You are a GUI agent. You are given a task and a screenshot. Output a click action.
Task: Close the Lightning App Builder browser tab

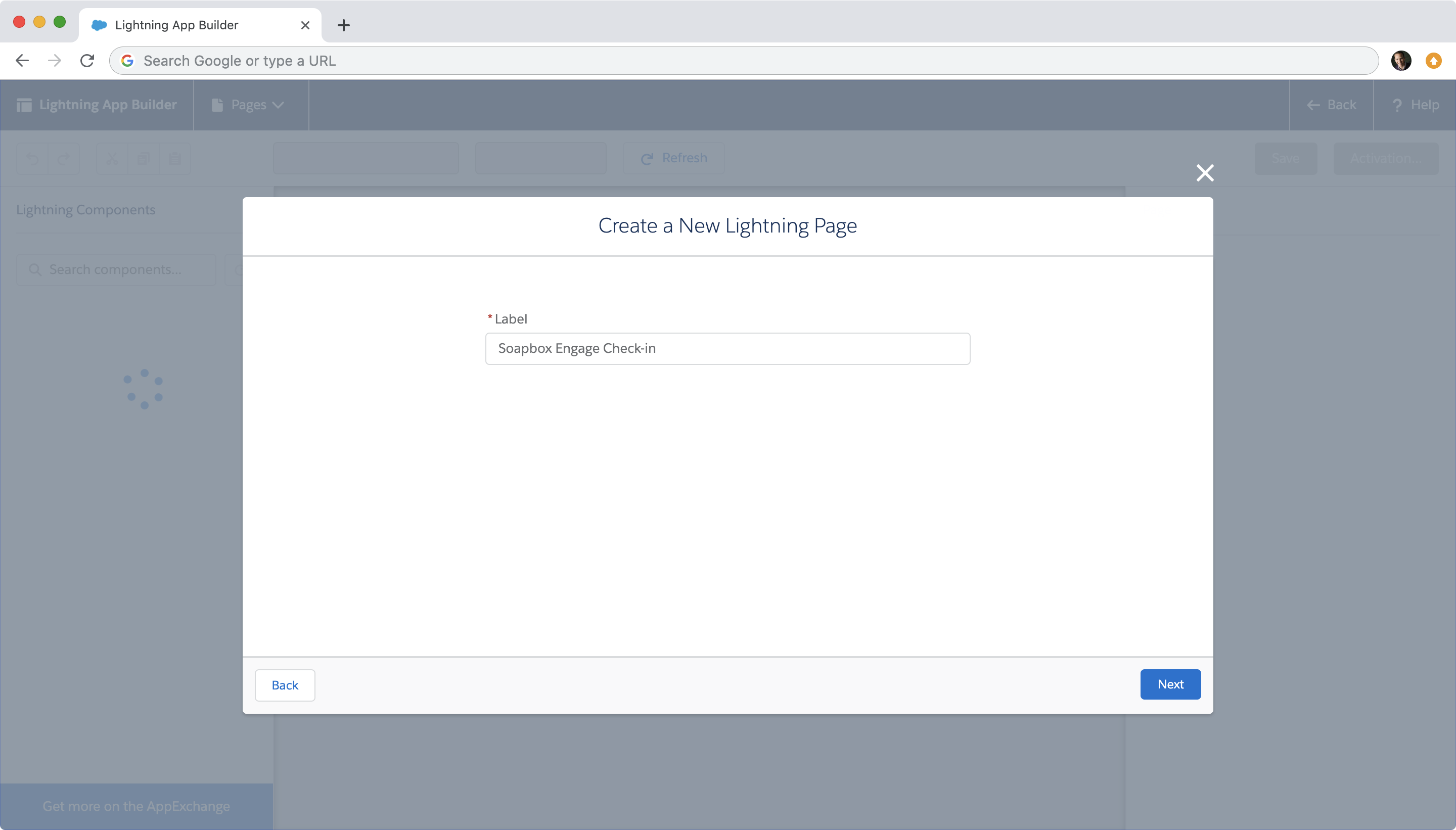[305, 25]
